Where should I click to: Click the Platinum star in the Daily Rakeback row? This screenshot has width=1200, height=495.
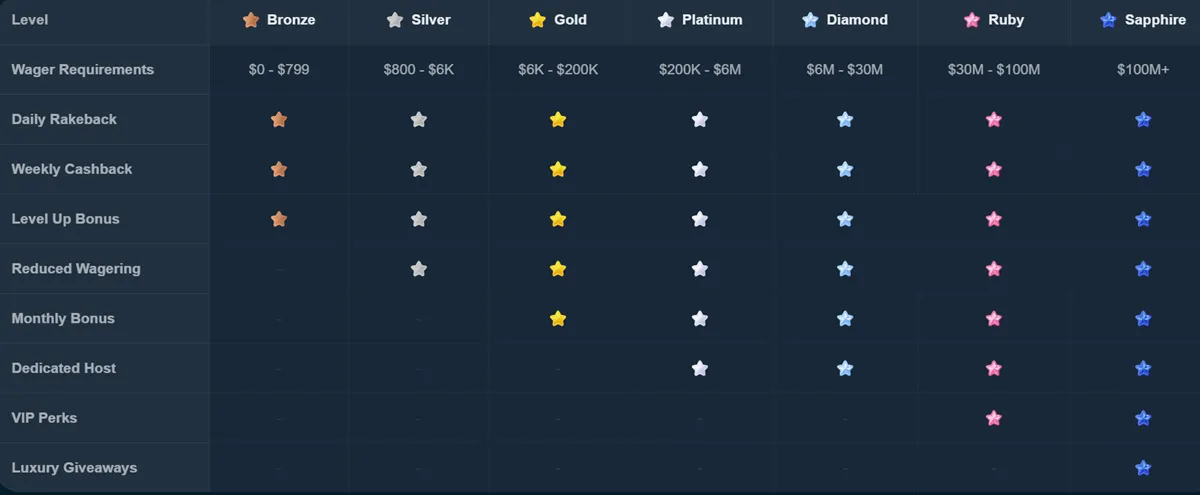700,120
